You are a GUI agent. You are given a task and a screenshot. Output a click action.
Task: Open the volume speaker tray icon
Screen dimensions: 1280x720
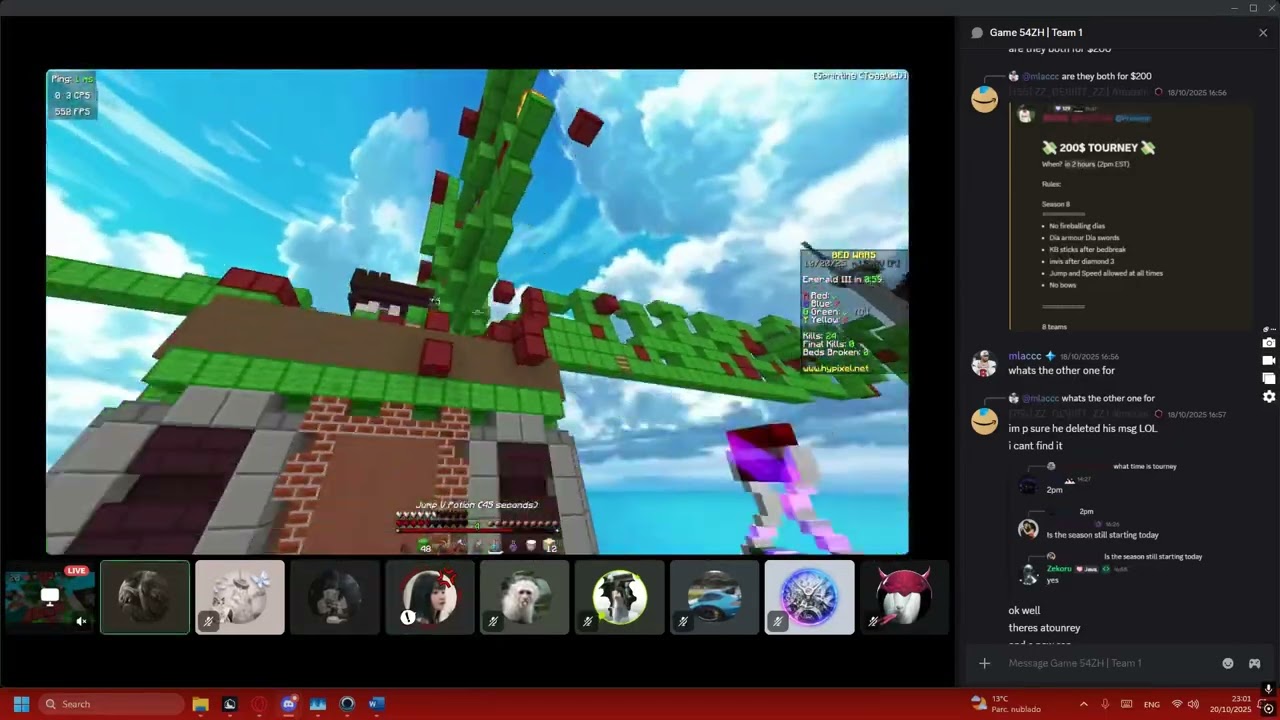pos(1193,704)
